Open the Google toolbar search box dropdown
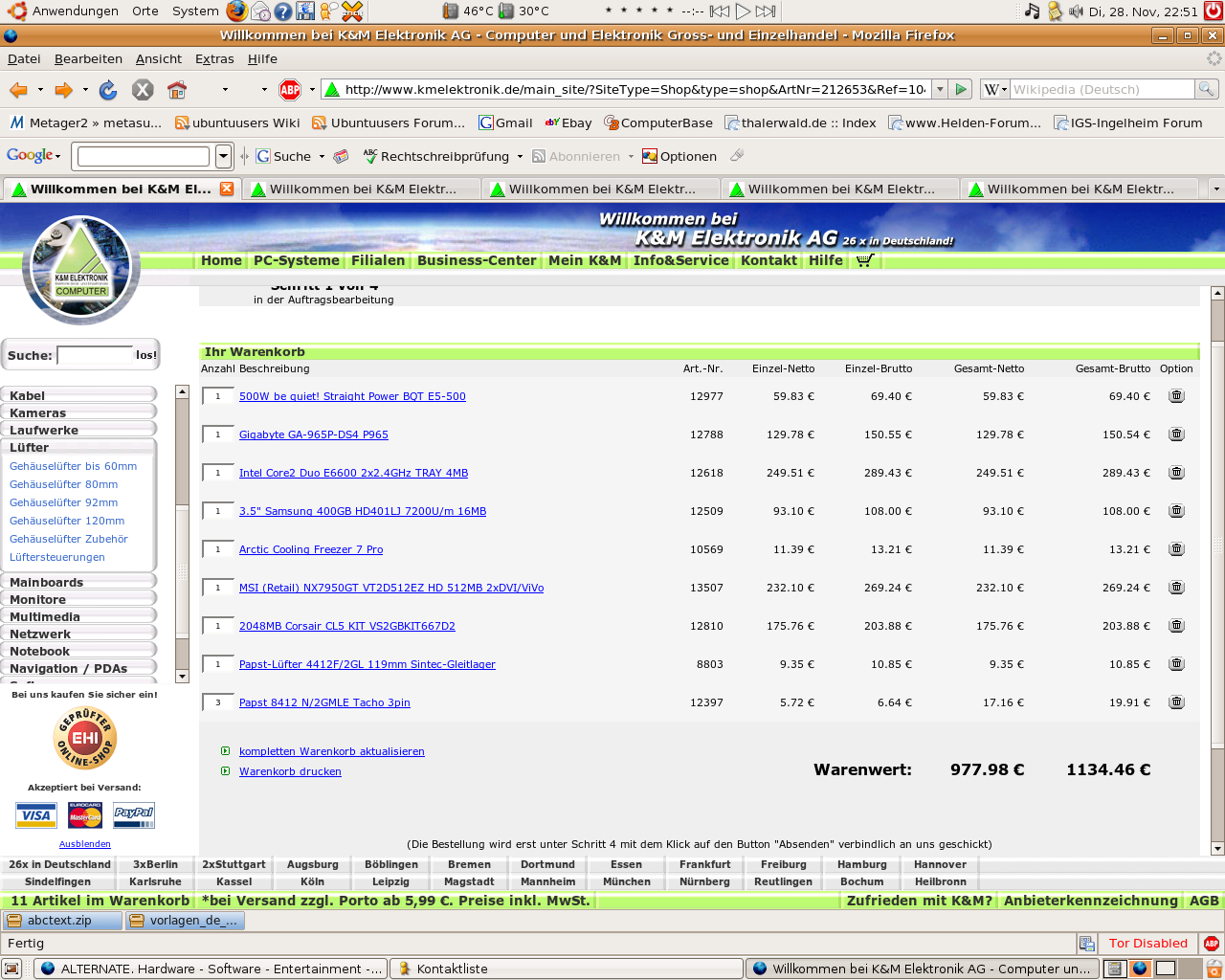The width and height of the screenshot is (1225, 980). [x=223, y=156]
